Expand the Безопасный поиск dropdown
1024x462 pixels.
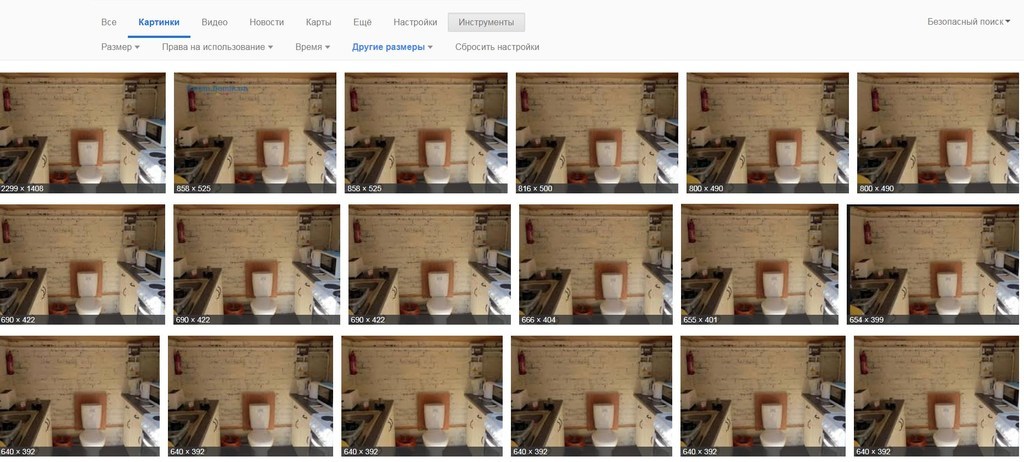tap(968, 21)
